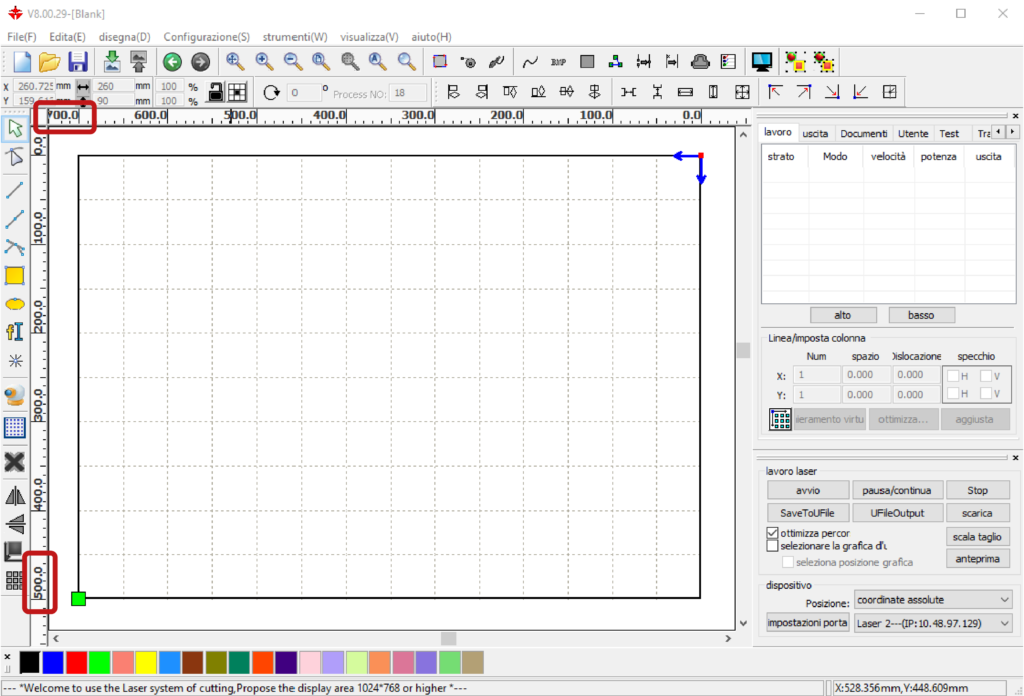Show previous tabs with the left arrow
The width and height of the screenshot is (1024, 696).
click(x=999, y=133)
